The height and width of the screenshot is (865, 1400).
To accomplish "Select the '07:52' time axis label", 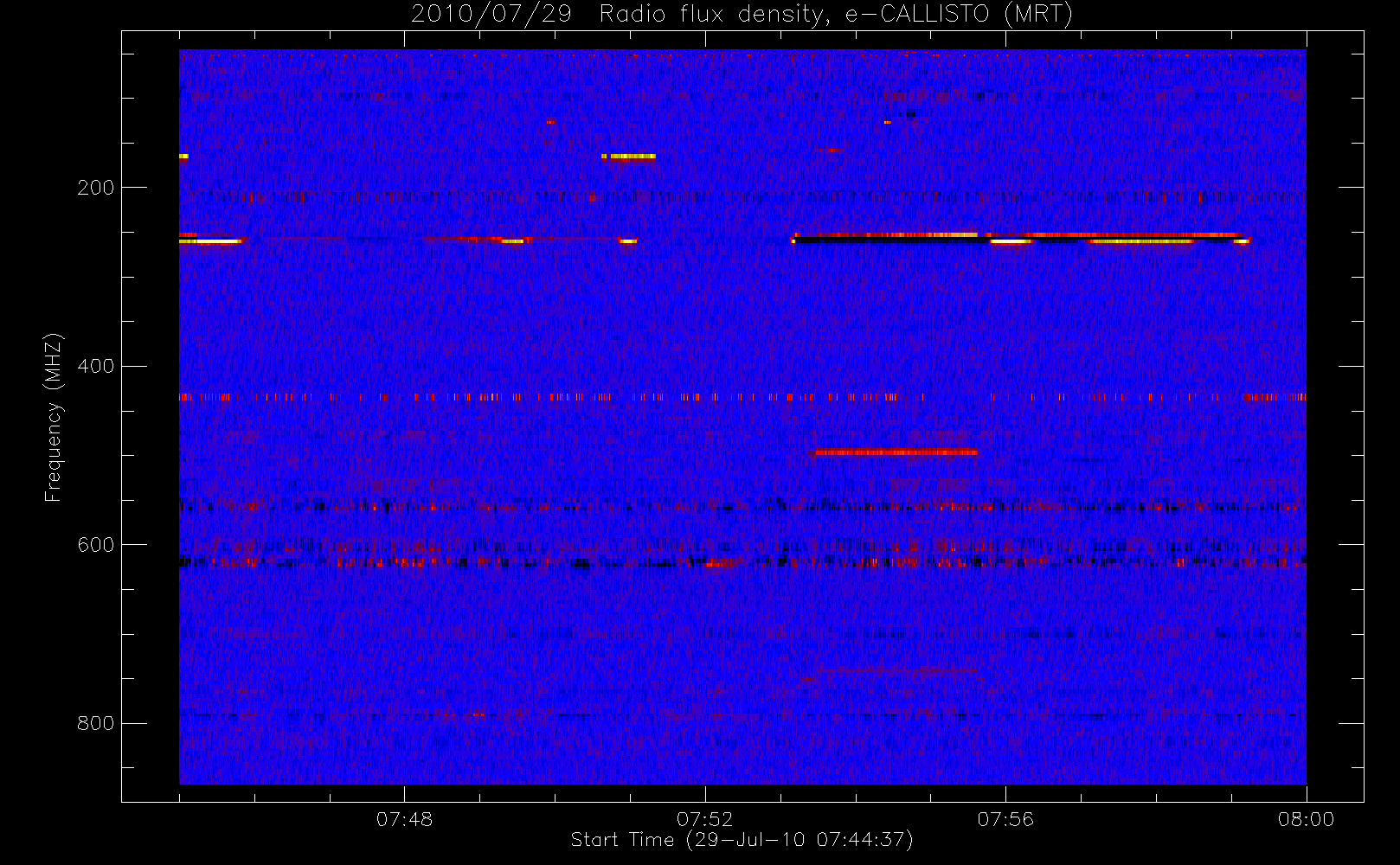I will tap(704, 819).
